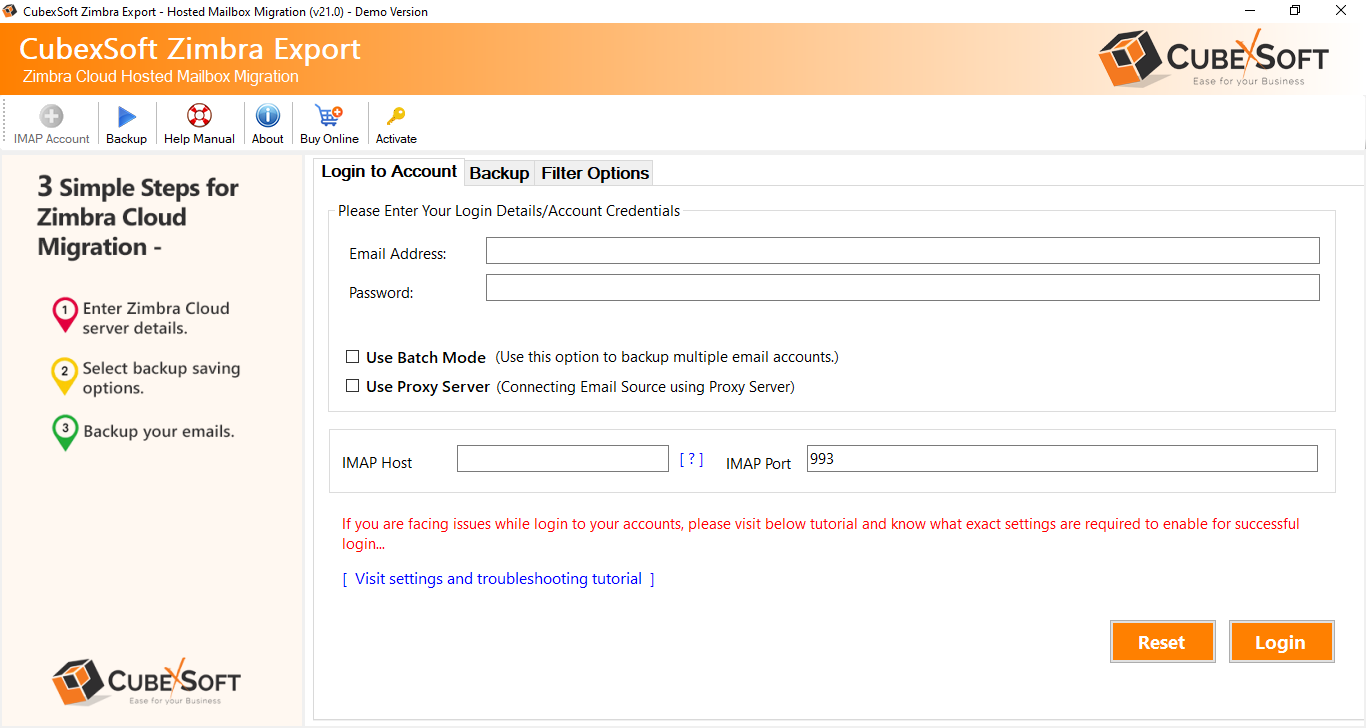Click the IMAP Port field showing 993

click(1062, 458)
